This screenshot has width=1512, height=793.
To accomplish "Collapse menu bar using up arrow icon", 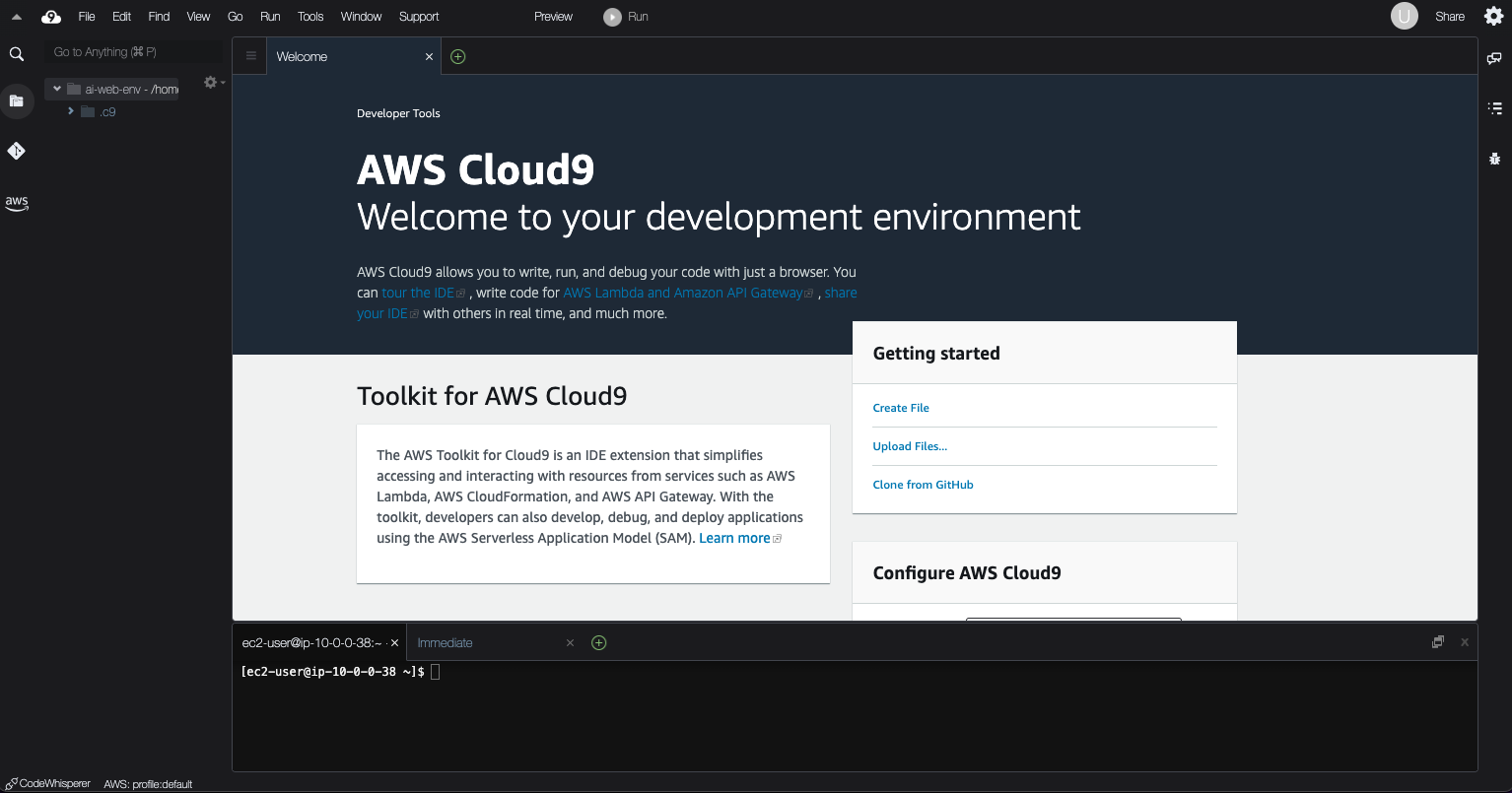I will [x=17, y=17].
